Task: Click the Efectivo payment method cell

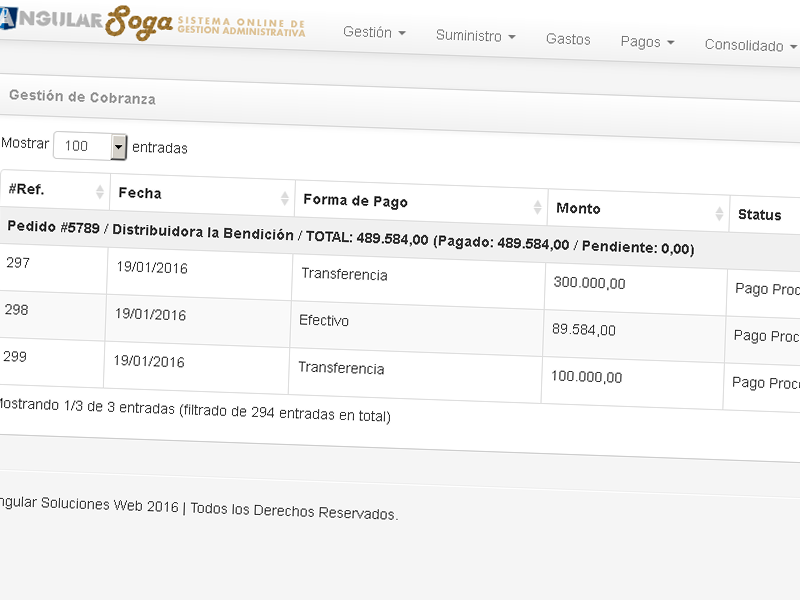Action: coord(324,321)
